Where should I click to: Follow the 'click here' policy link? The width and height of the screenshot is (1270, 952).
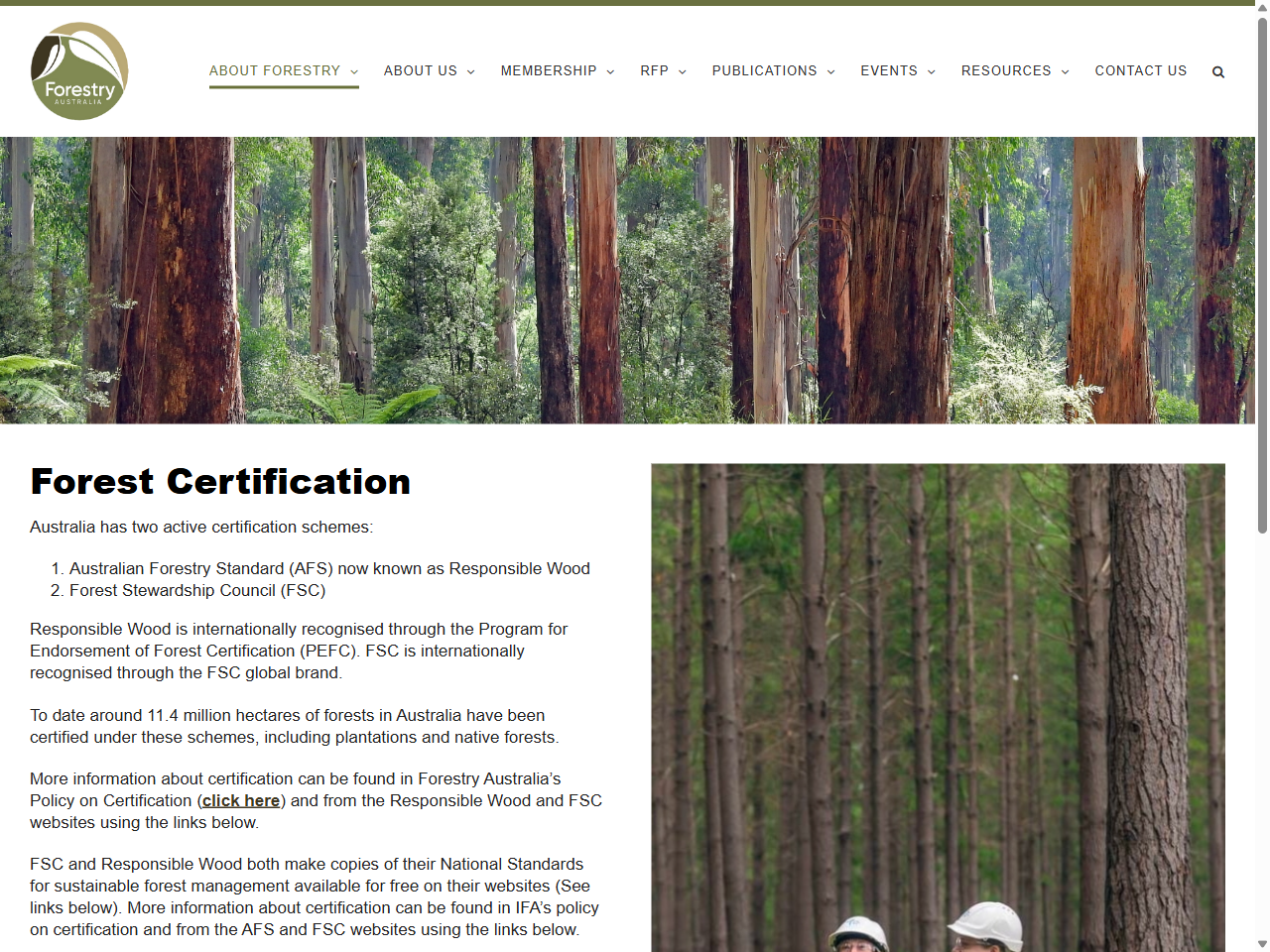(241, 800)
